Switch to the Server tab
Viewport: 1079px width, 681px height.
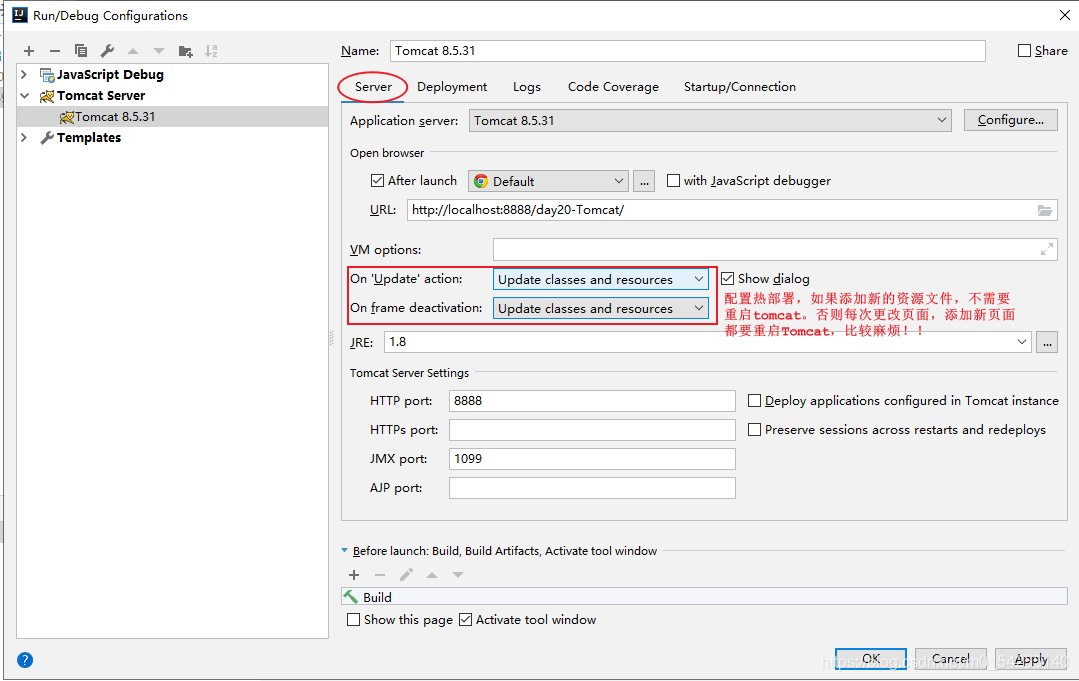tap(373, 87)
